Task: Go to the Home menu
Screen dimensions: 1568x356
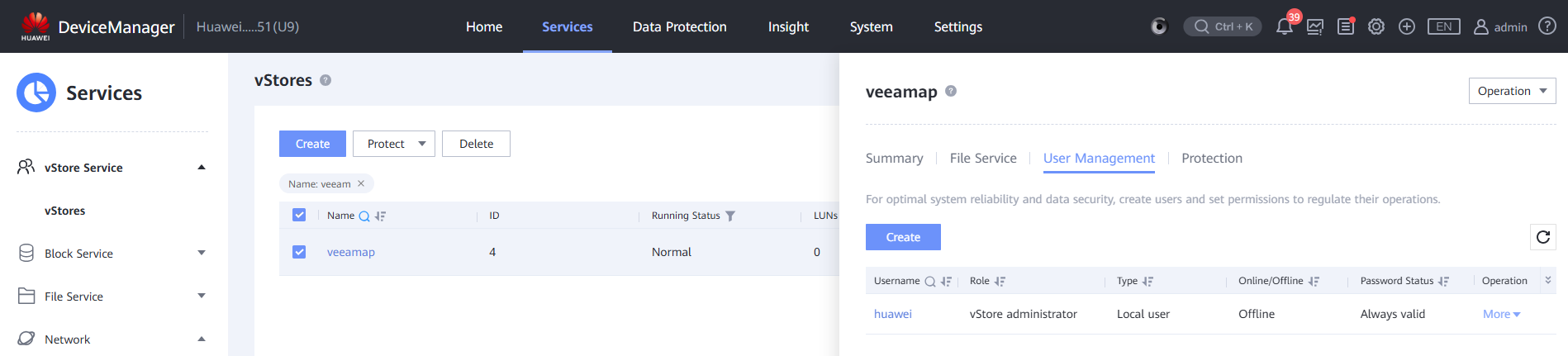Action: point(484,26)
